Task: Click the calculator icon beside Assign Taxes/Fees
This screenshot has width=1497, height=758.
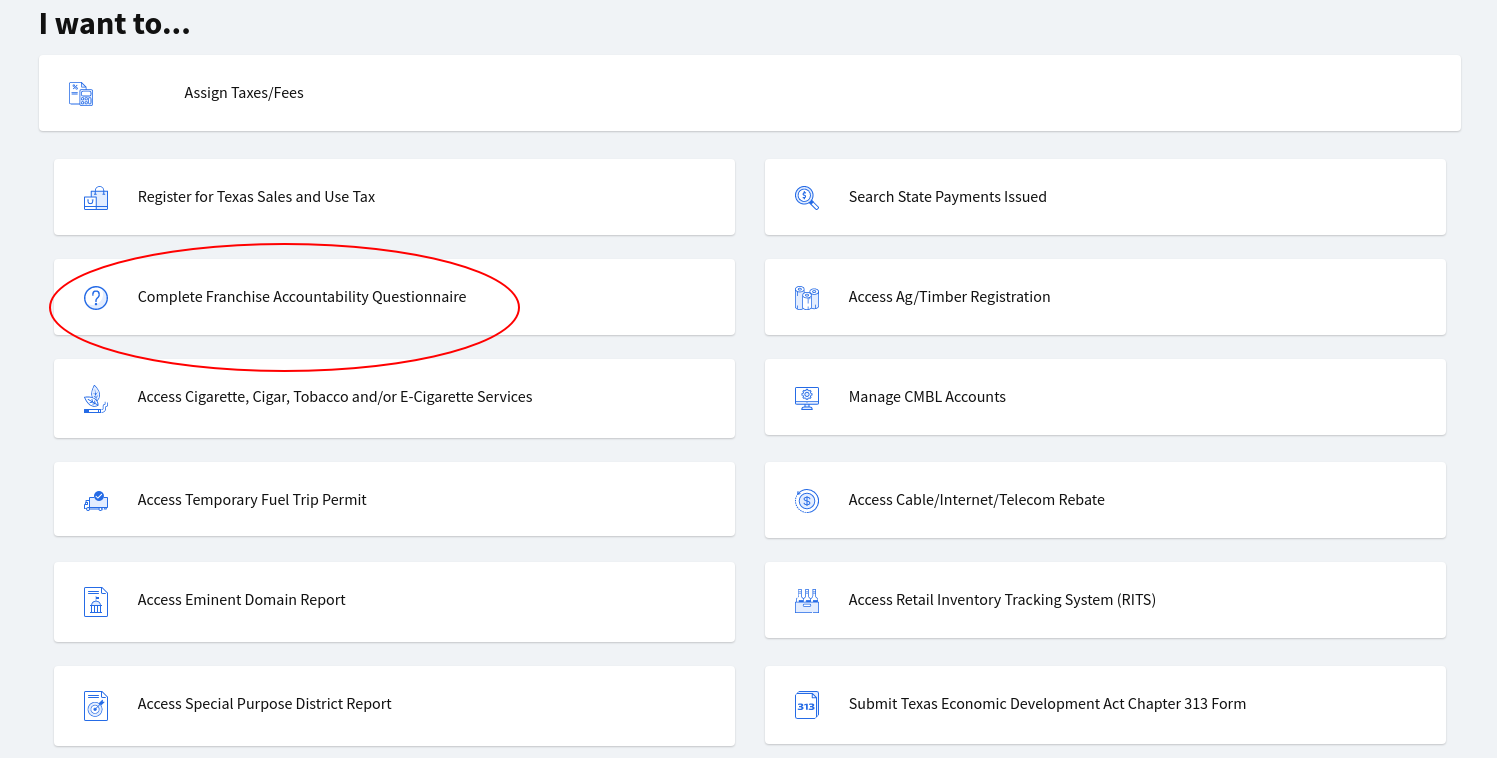Action: (81, 94)
